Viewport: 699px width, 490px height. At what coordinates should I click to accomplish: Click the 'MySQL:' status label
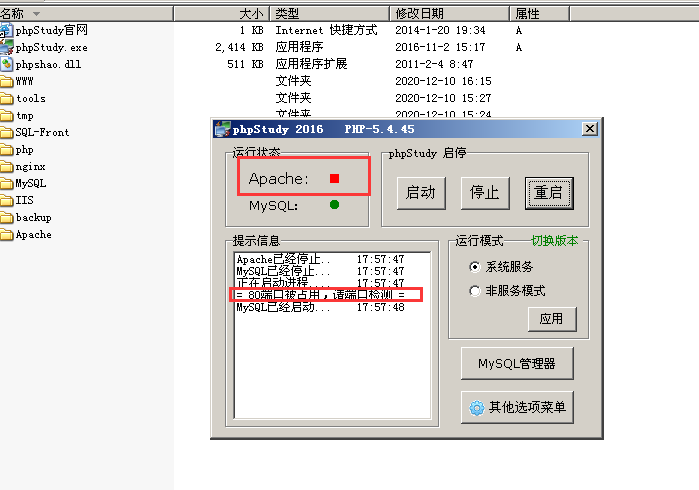pyautogui.click(x=274, y=206)
